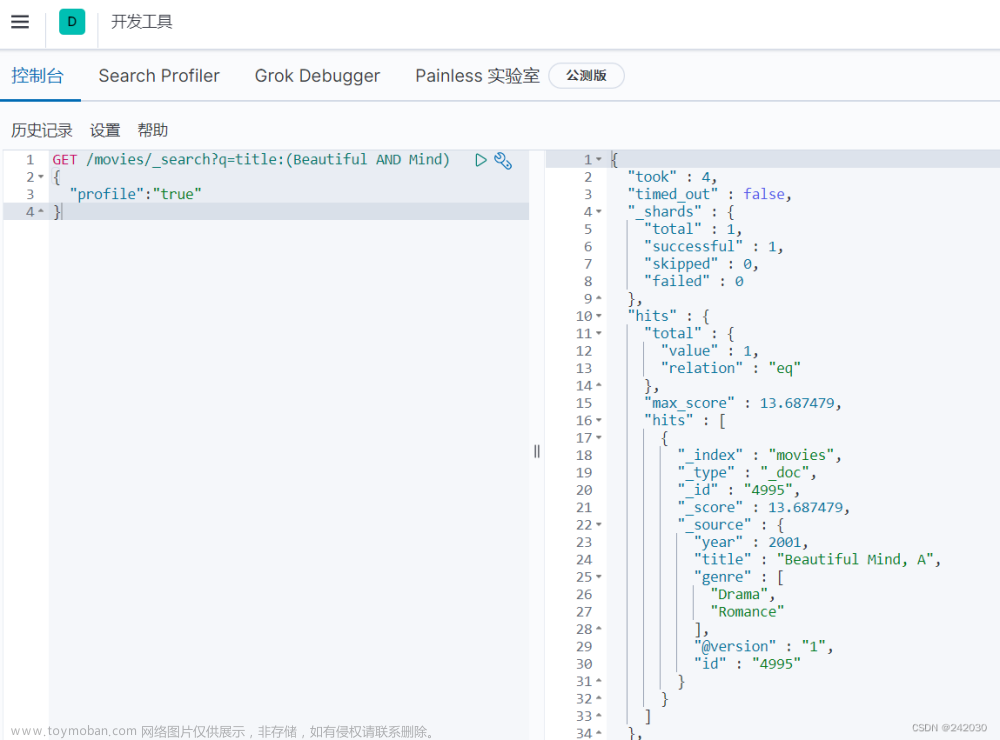Click the panel resize handle between editors

pos(537,452)
